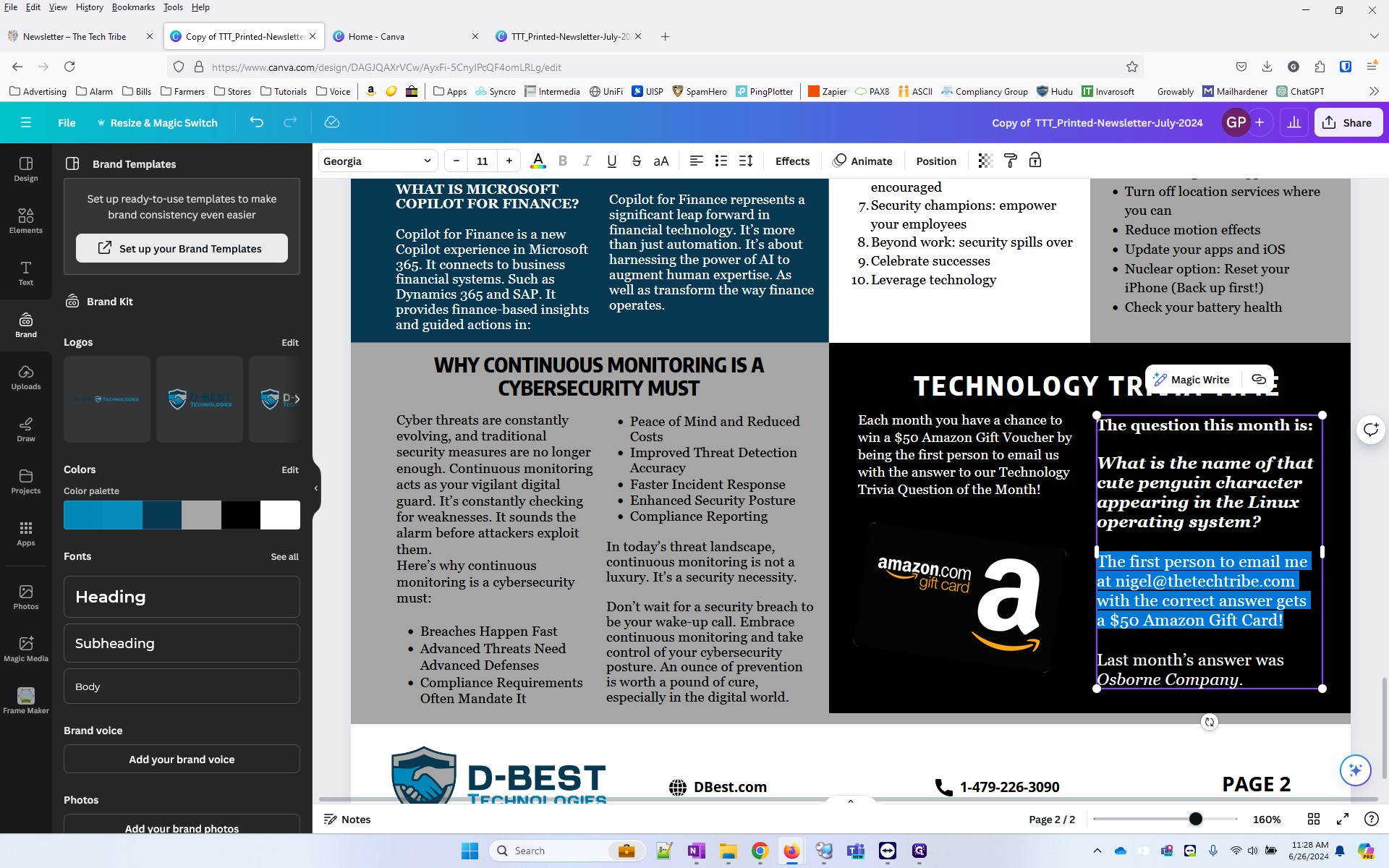Toggle italic formatting
Viewport: 1389px width, 868px height.
(x=587, y=161)
